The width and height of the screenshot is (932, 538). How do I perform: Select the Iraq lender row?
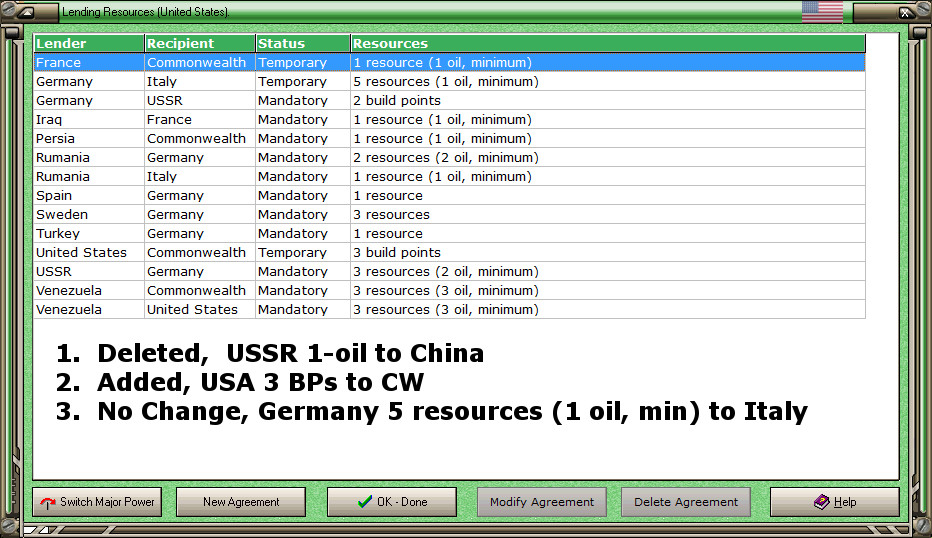click(x=449, y=119)
